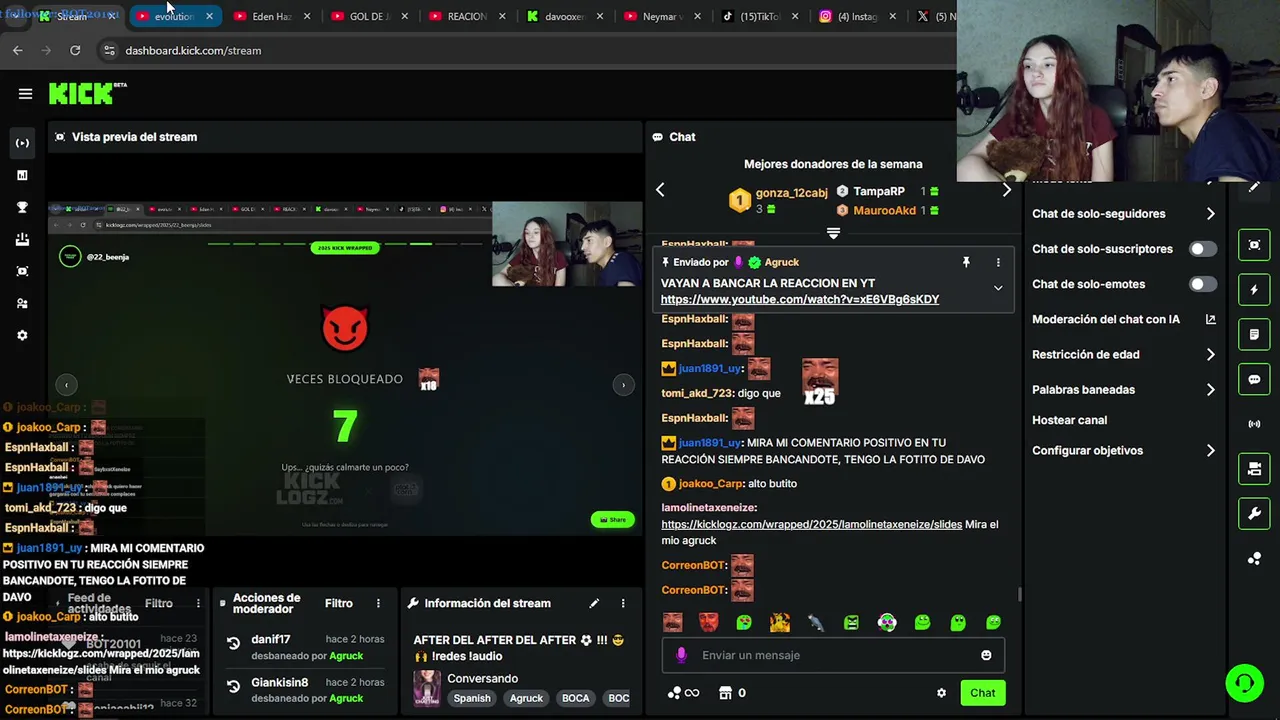Screen dimensions: 1280x720
Task: Go back with the browser back arrow
Action: (18, 50)
